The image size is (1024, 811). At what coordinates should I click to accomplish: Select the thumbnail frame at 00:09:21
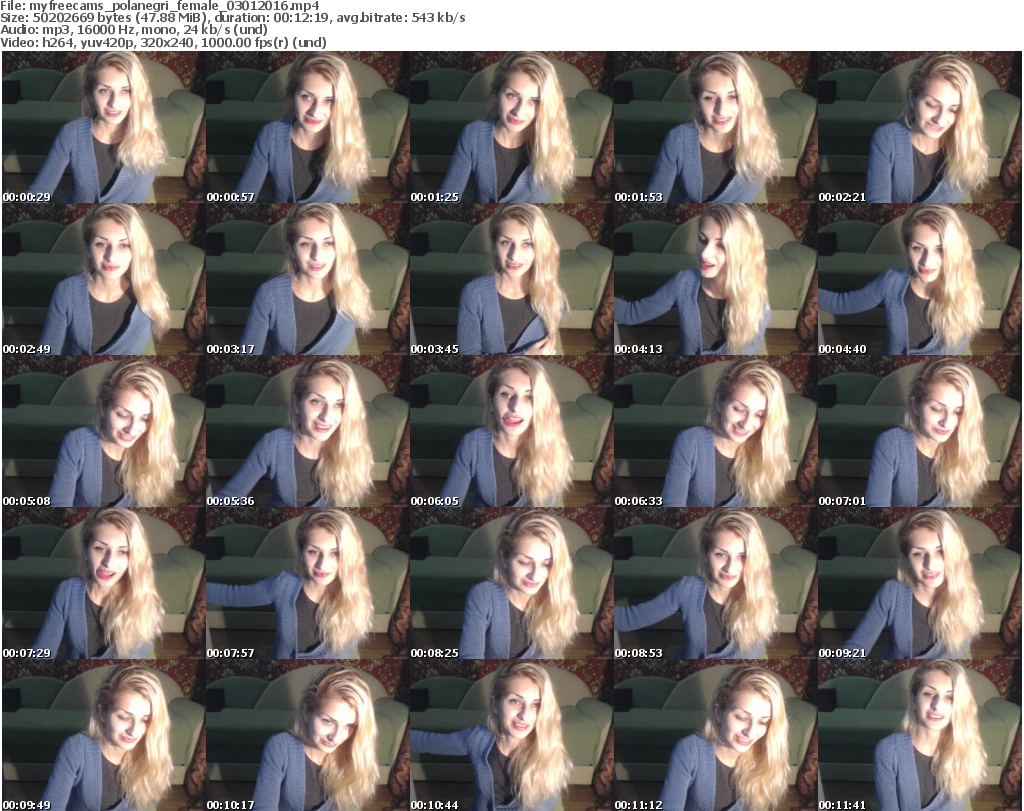919,584
